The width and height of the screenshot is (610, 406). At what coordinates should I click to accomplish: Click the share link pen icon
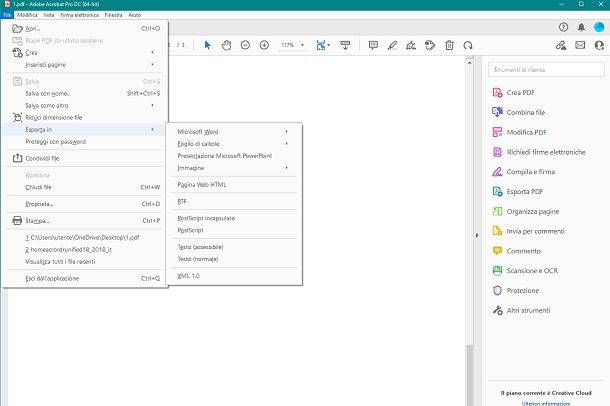pyautogui.click(x=561, y=45)
